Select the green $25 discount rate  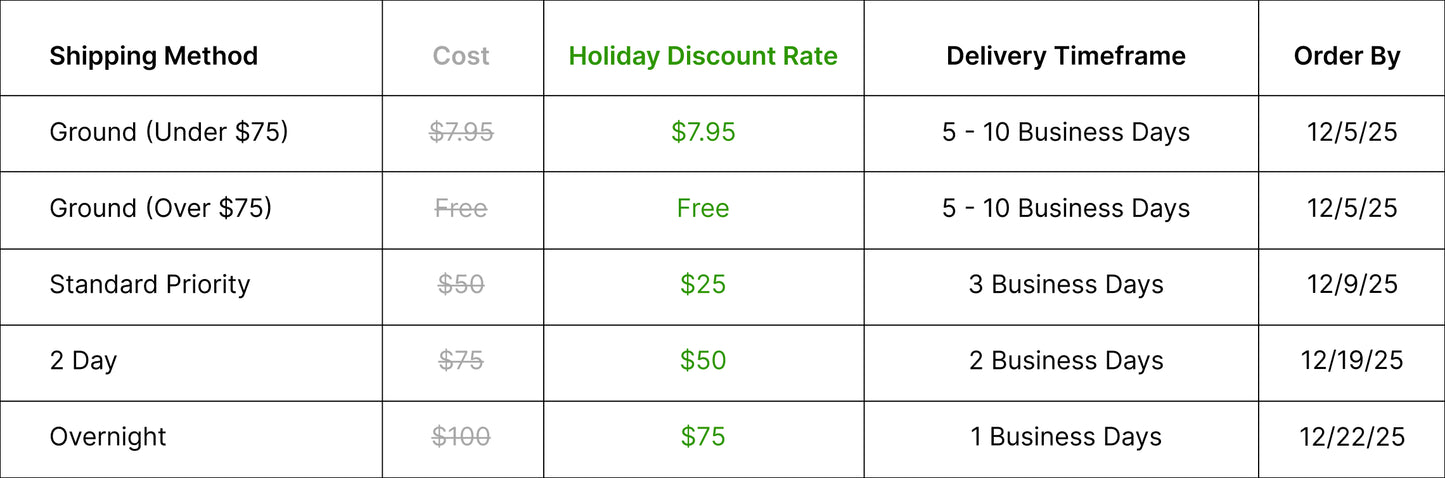click(x=703, y=284)
